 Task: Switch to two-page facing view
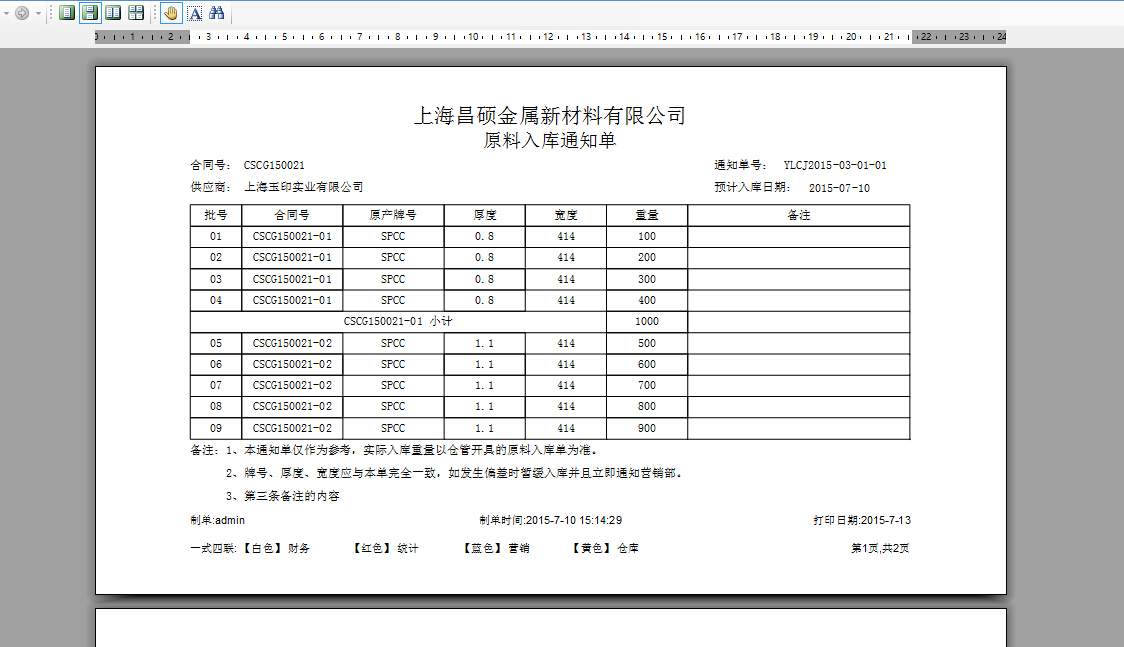click(x=112, y=12)
